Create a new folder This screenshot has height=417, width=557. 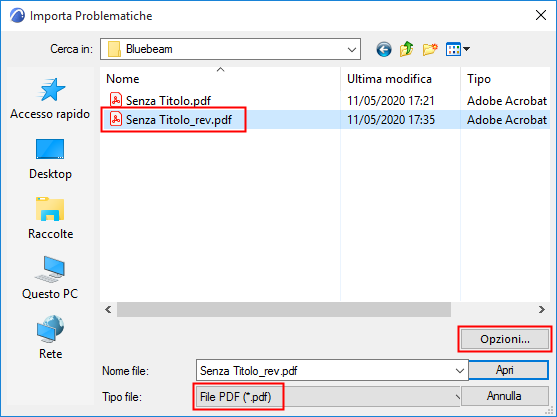[430, 49]
